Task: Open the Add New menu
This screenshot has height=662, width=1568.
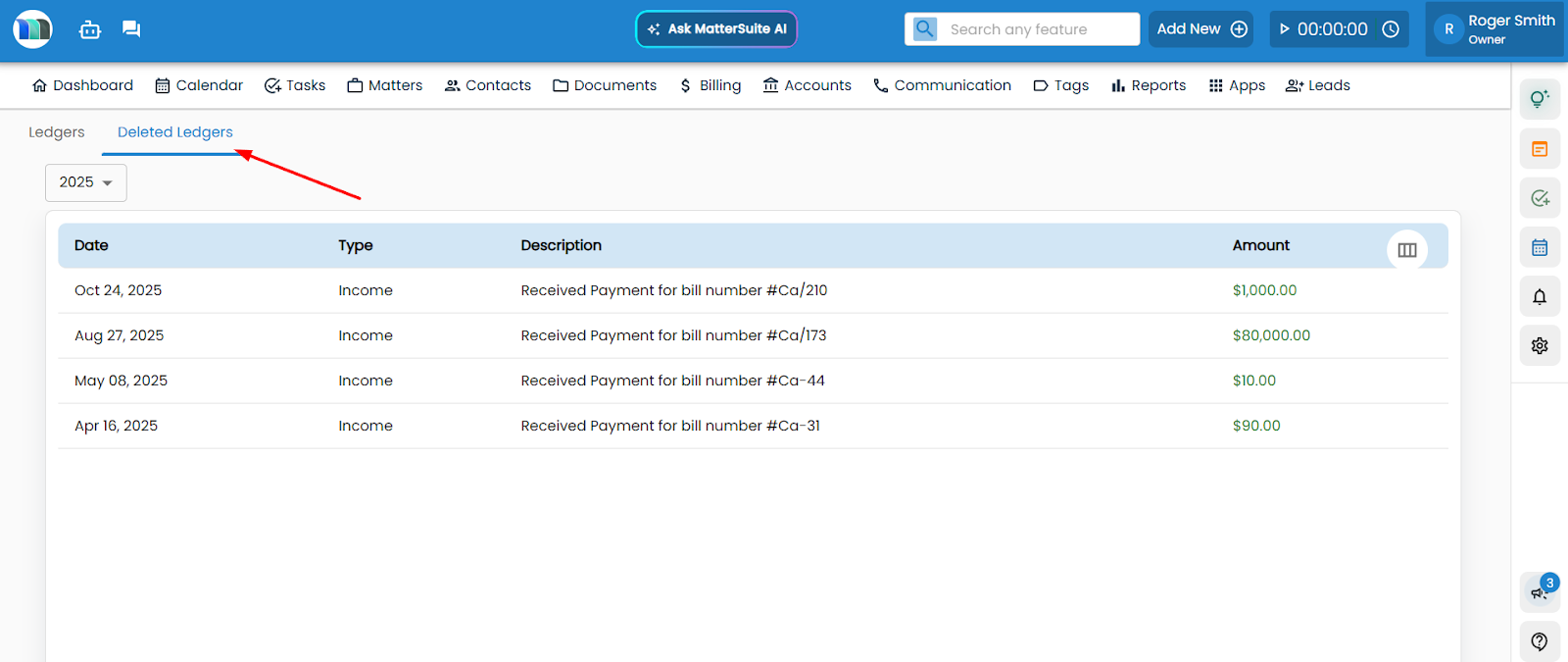Action: click(x=1200, y=29)
